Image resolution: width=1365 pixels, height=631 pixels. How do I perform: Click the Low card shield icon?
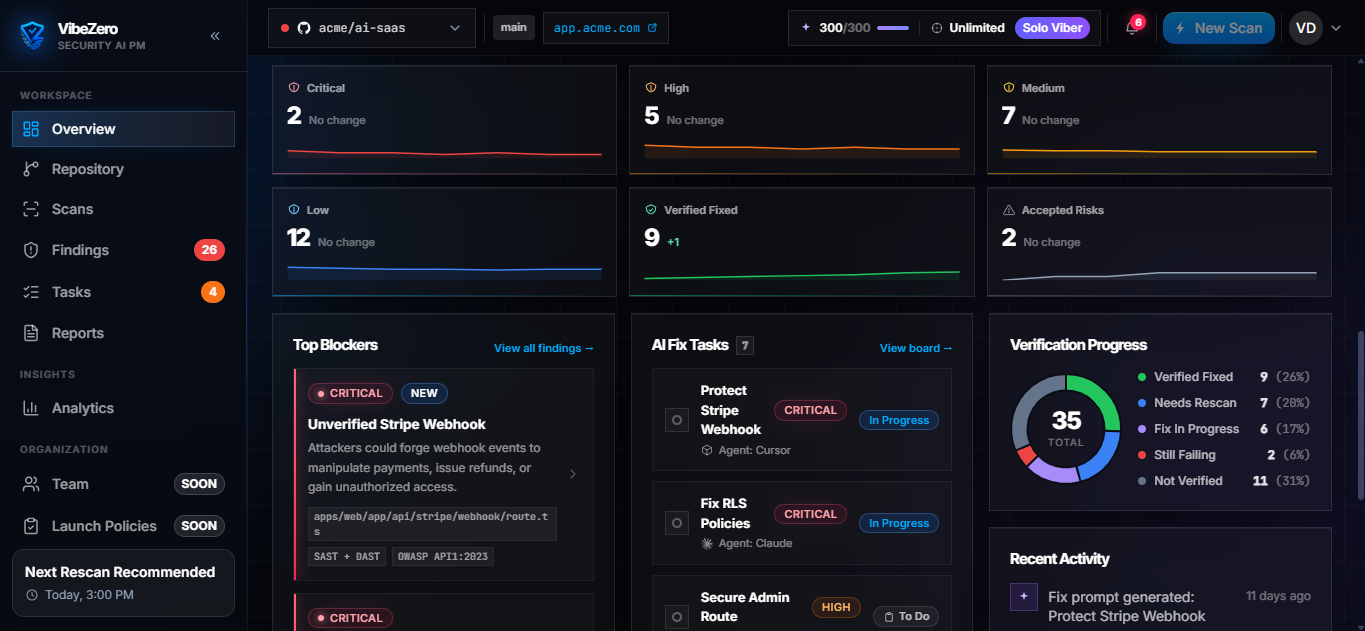click(294, 210)
